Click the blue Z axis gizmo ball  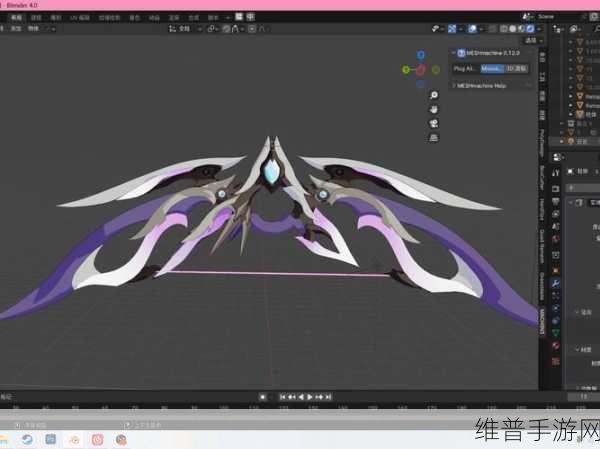[421, 55]
